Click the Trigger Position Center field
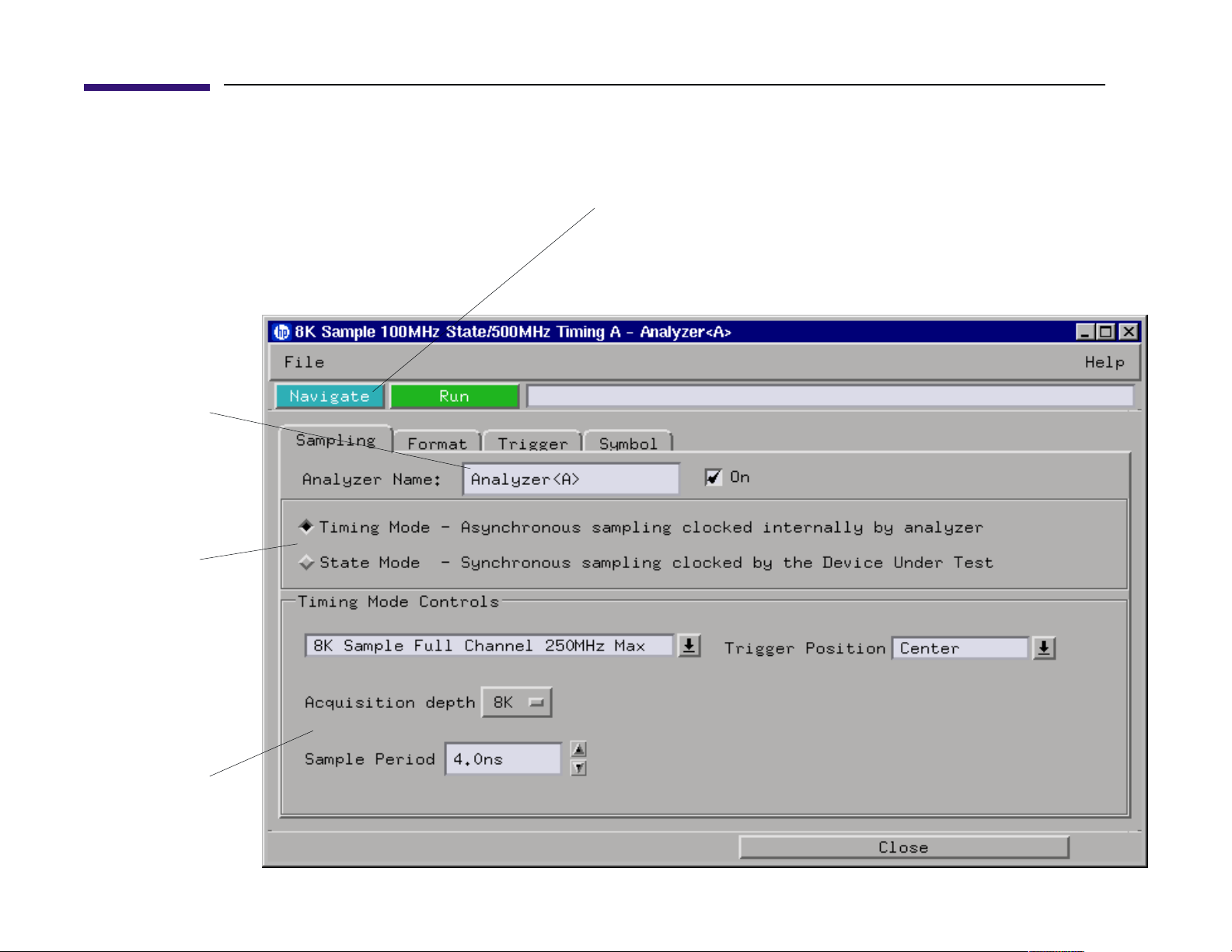1232x952 pixels. click(961, 648)
